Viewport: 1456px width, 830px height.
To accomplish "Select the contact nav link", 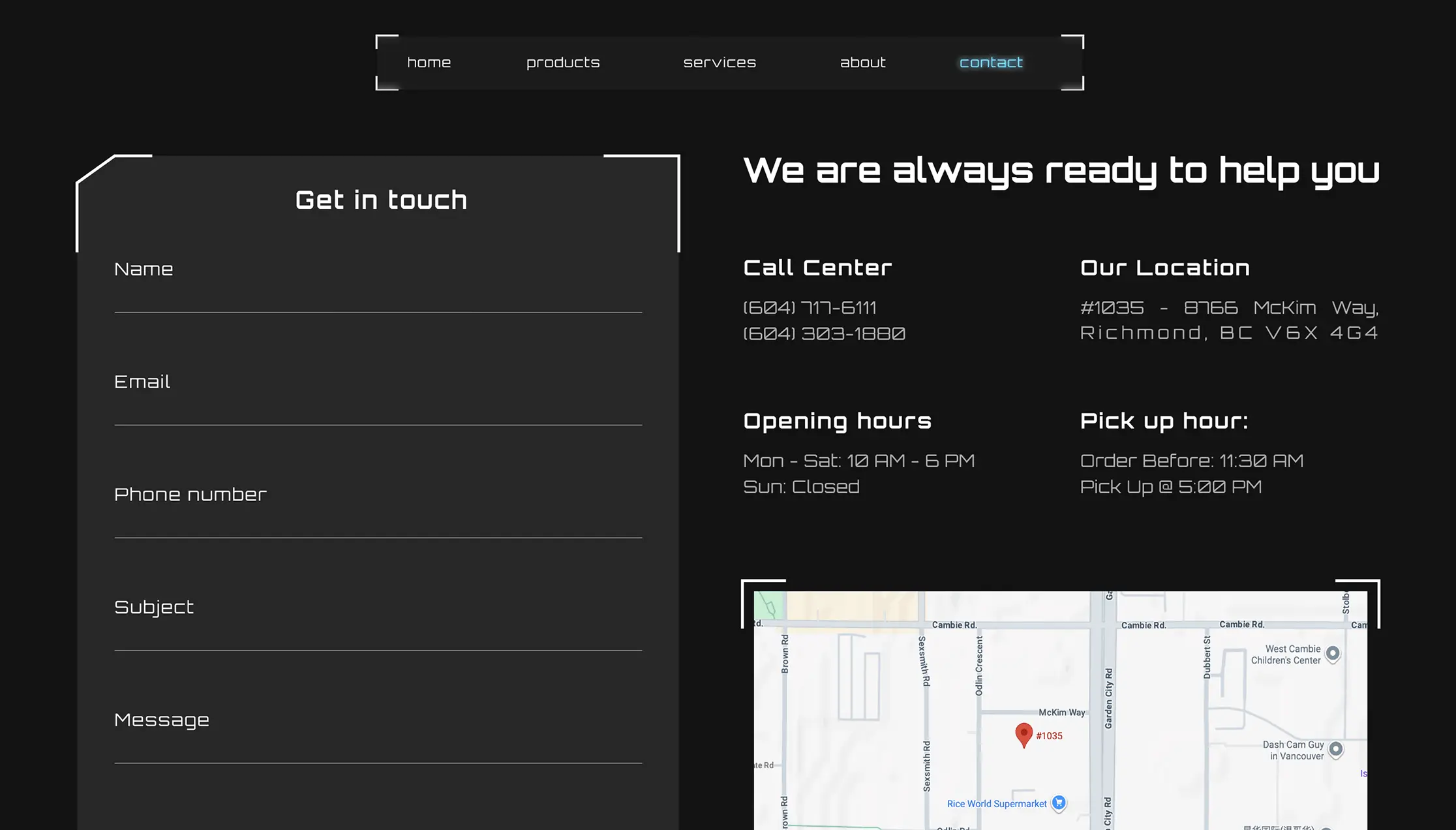I will 991,63.
